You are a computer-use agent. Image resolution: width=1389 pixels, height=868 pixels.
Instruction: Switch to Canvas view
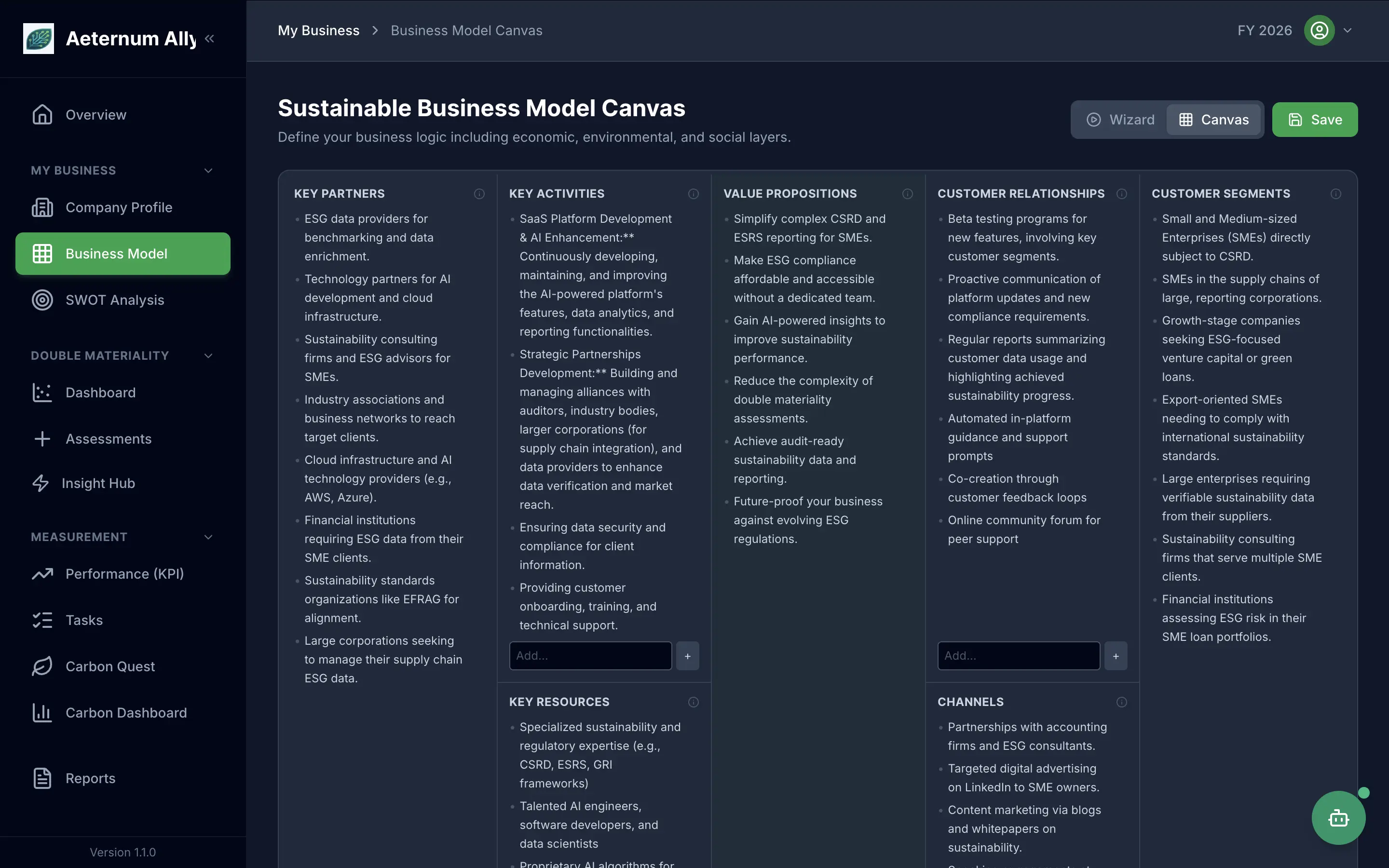pos(1213,120)
